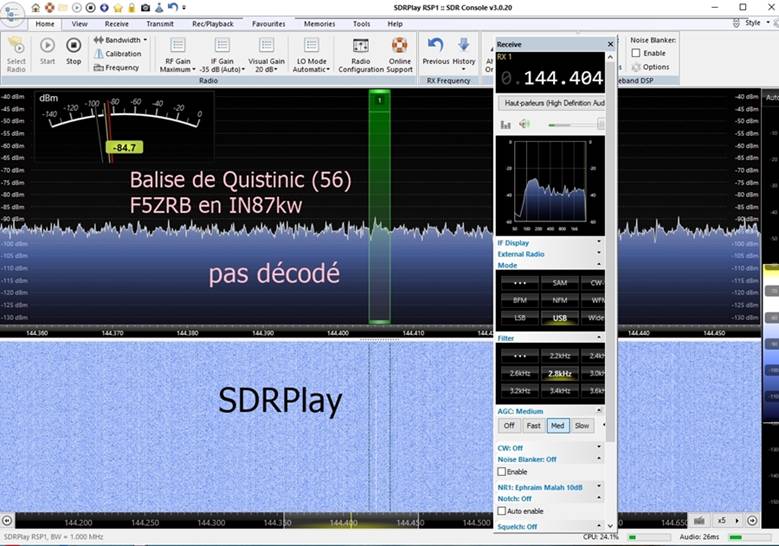The height and width of the screenshot is (546, 779).
Task: Click the blue undo arrow in quick access toolbar
Action: pyautogui.click(x=172, y=7)
